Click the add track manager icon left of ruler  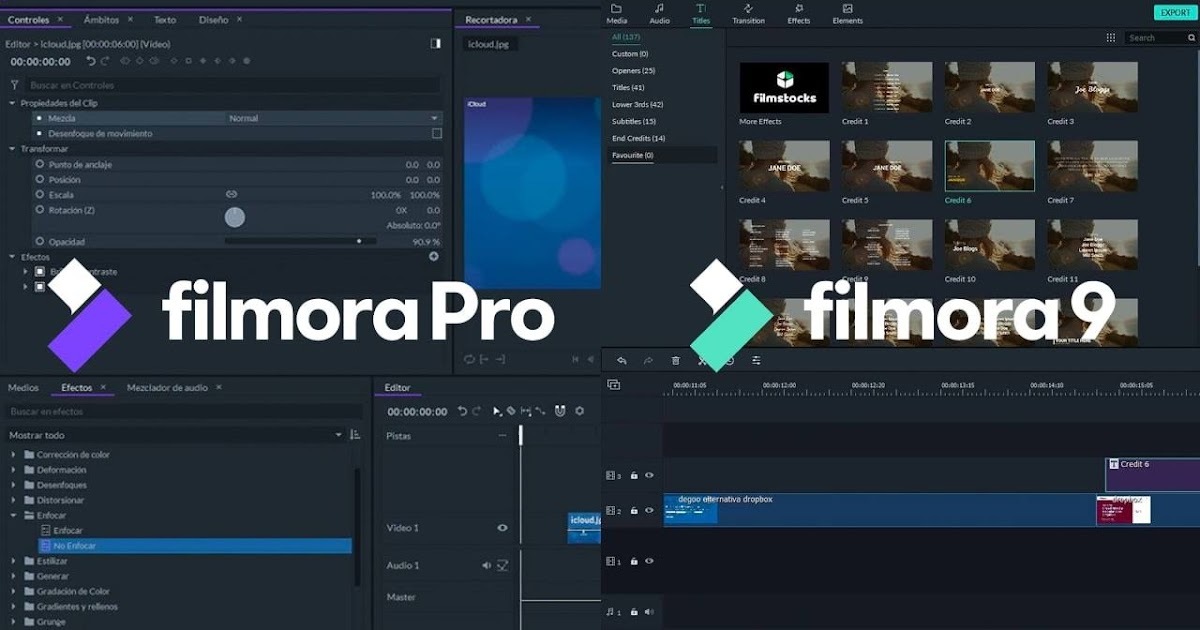(613, 385)
